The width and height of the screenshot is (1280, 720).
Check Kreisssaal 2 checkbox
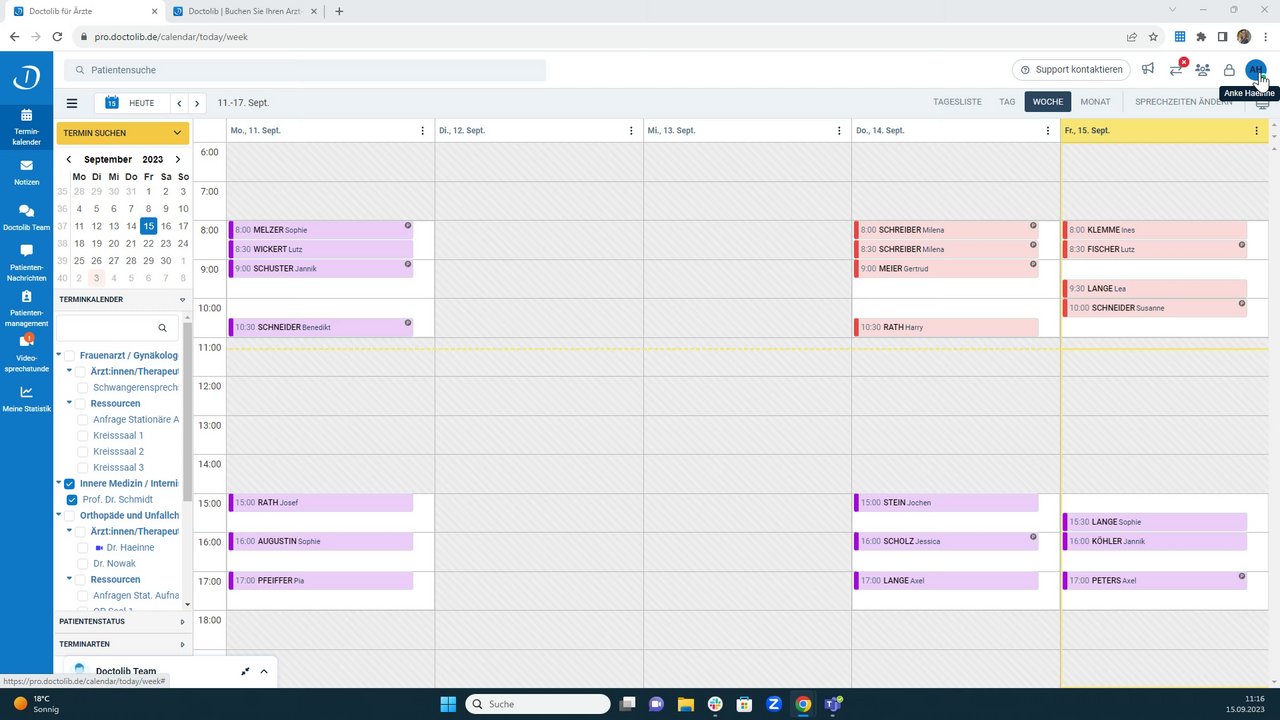(83, 451)
